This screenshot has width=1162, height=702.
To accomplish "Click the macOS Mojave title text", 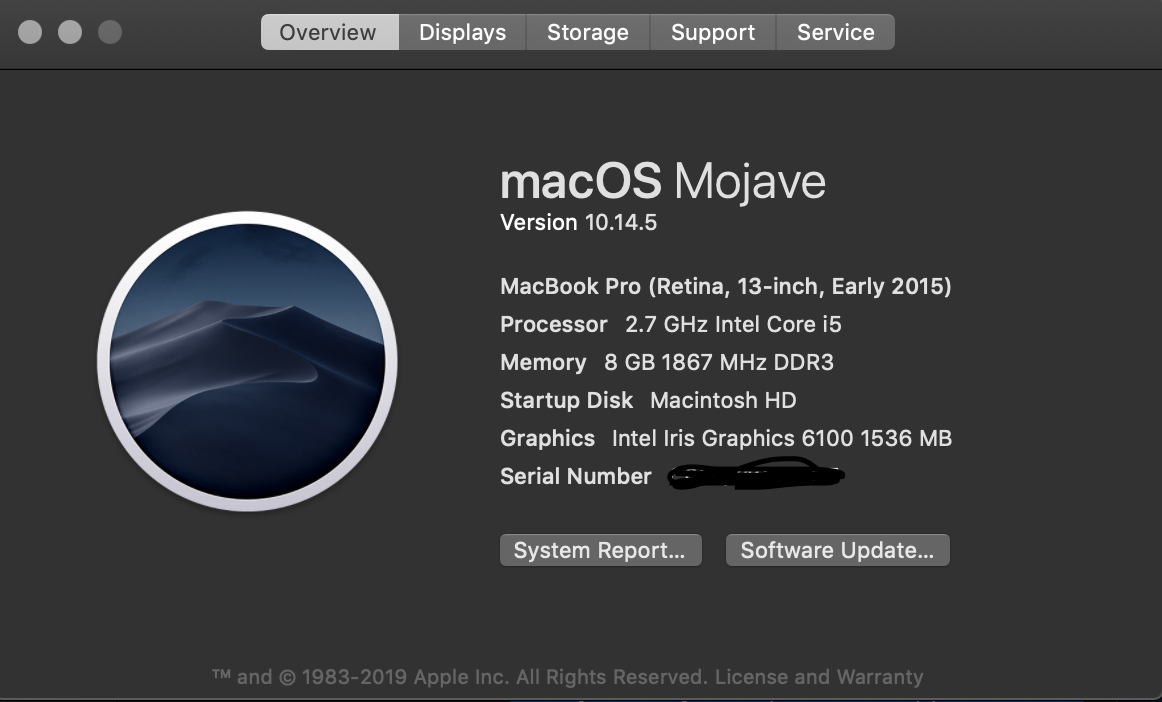I will (x=662, y=182).
